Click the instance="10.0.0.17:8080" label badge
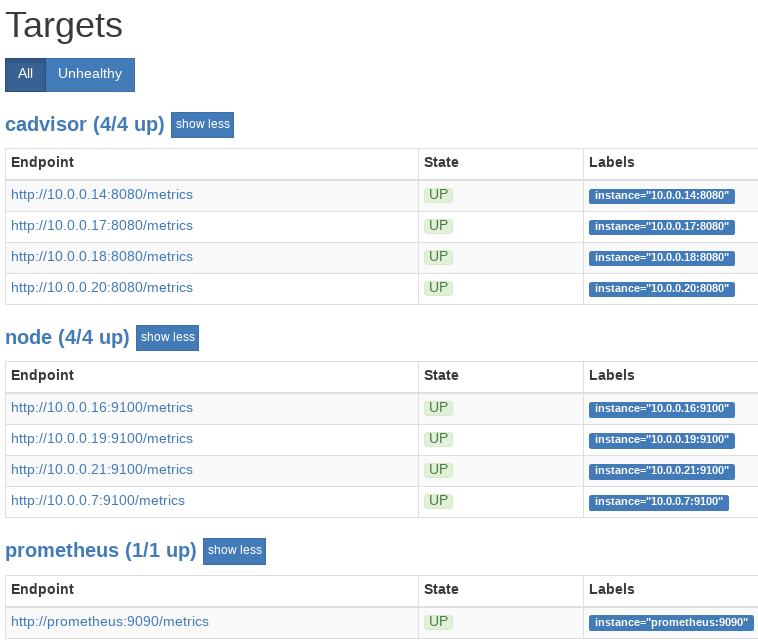 662,227
